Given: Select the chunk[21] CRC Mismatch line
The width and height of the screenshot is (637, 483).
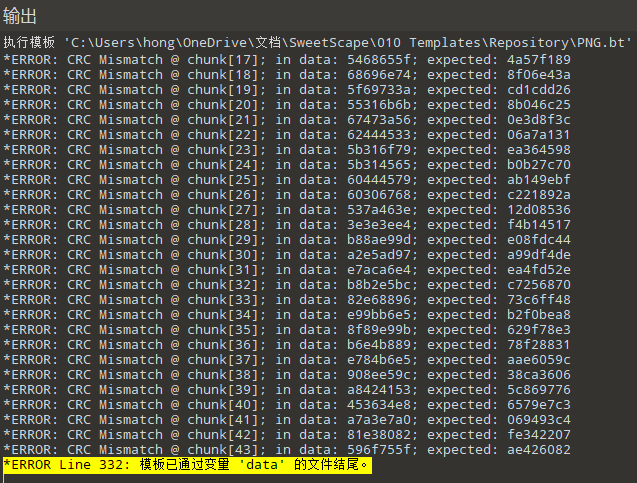Looking at the screenshot, I should pyautogui.click(x=287, y=120).
